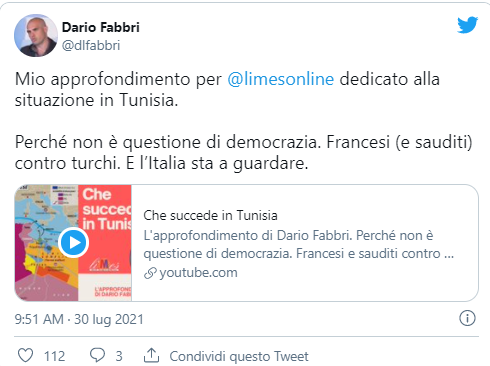Open the tweet timestamp 9:51 AM 30 lug 2021
The height and width of the screenshot is (366, 490).
click(79, 319)
